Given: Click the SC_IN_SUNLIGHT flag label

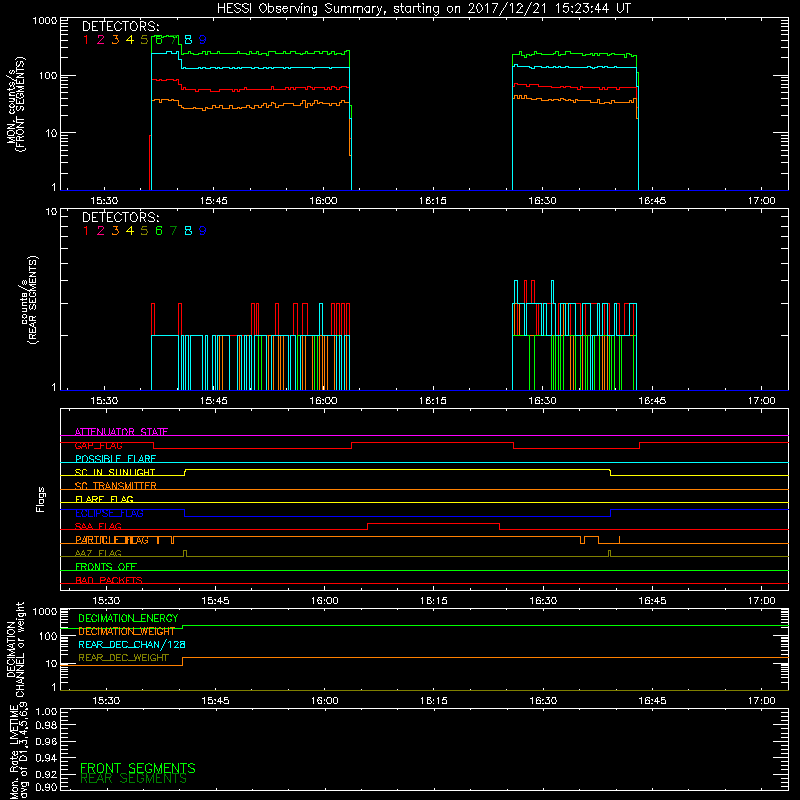Looking at the screenshot, I should [x=115, y=472].
